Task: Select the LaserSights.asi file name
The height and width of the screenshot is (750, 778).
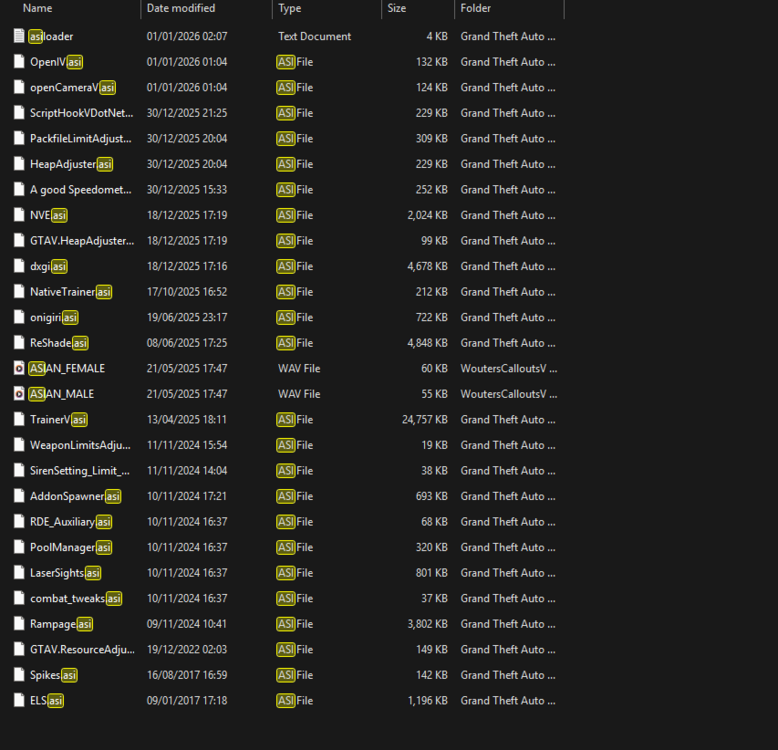Action: click(x=65, y=573)
